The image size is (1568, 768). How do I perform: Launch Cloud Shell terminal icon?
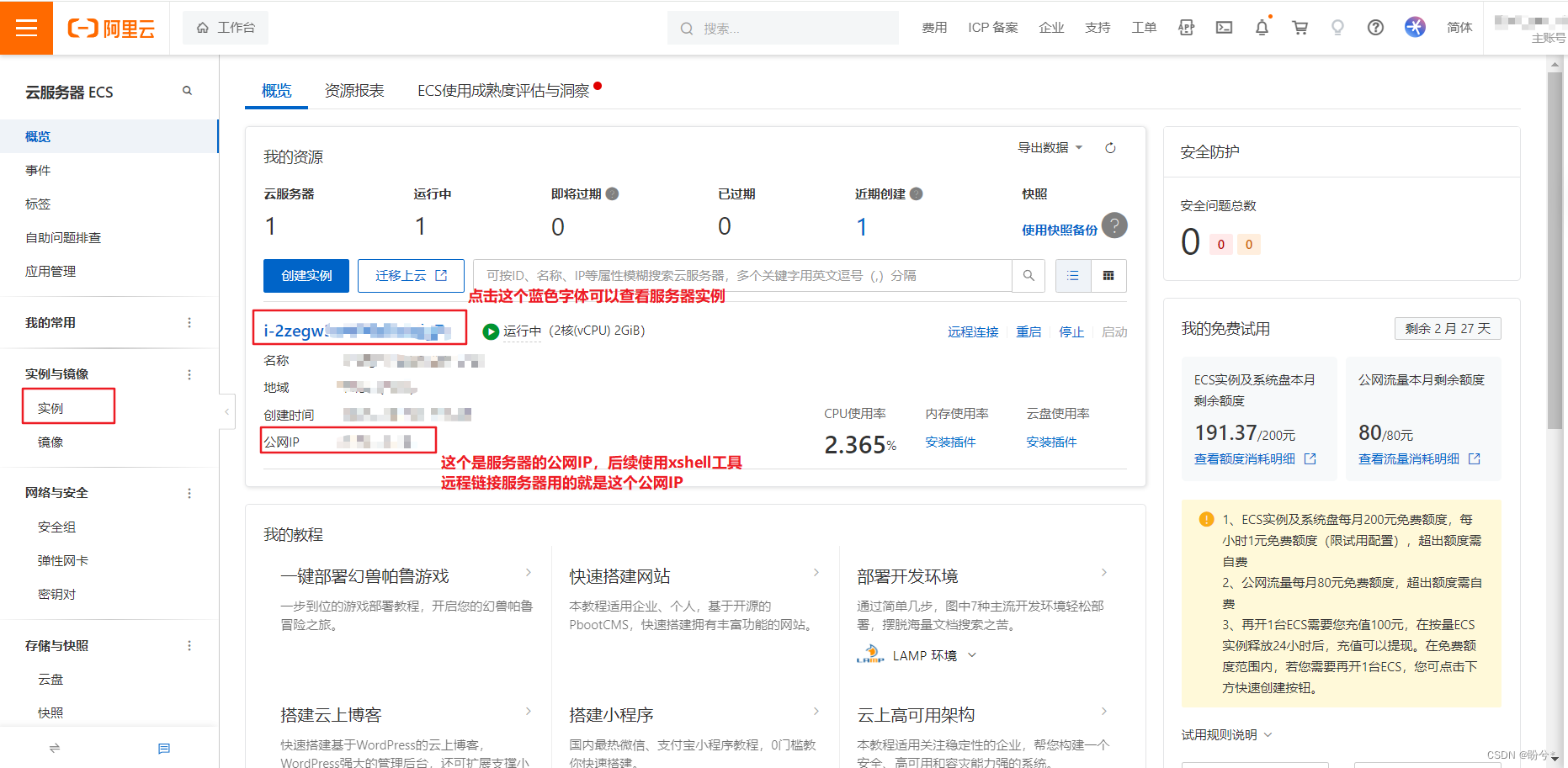tap(1225, 28)
